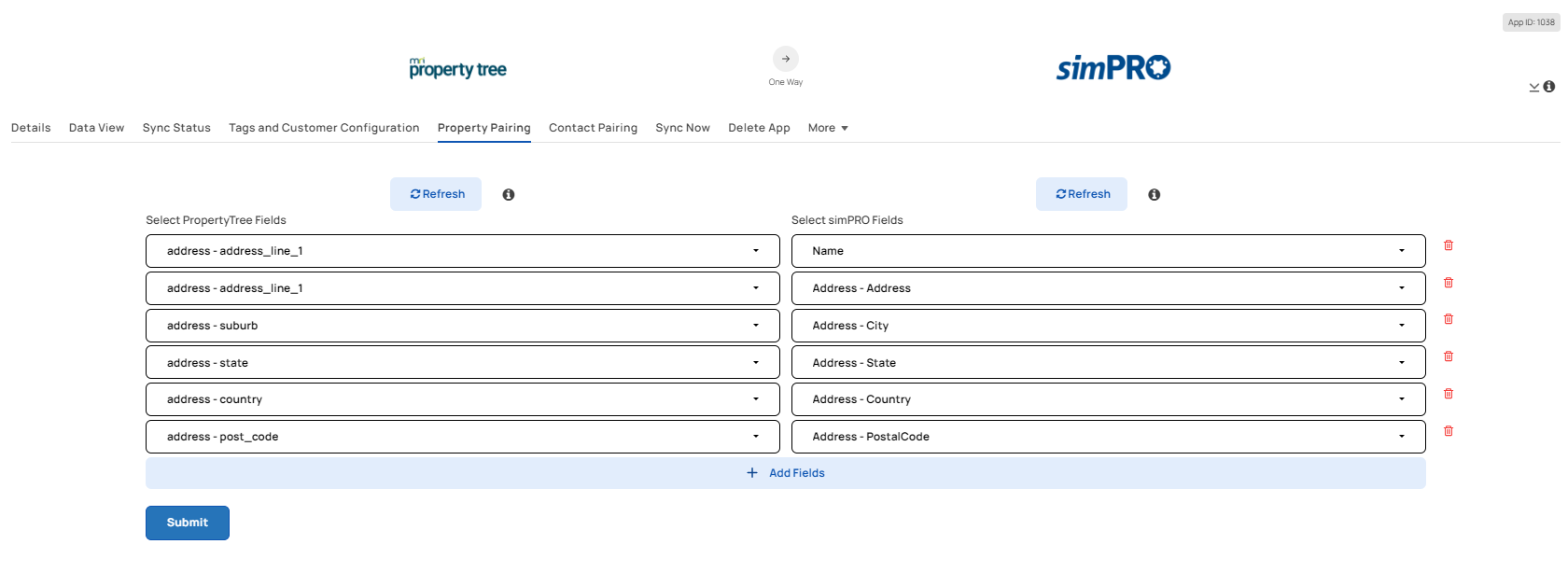The height and width of the screenshot is (586, 1568).
Task: Delete the Address - City pairing row
Action: 1449,319
